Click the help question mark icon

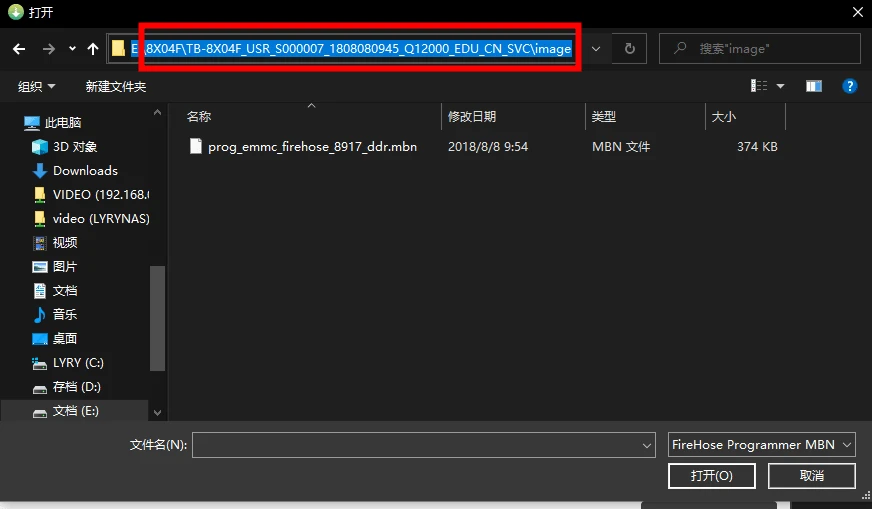(x=849, y=87)
